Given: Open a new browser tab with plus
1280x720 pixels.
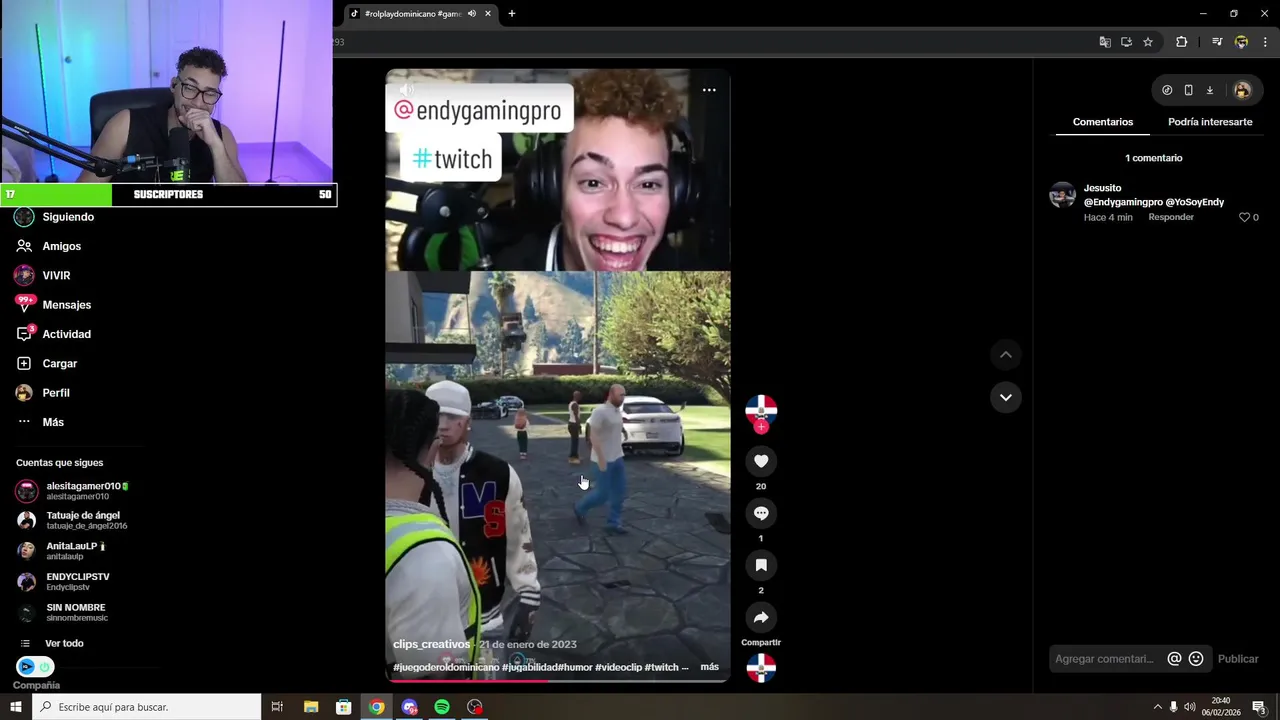Looking at the screenshot, I should tap(512, 14).
